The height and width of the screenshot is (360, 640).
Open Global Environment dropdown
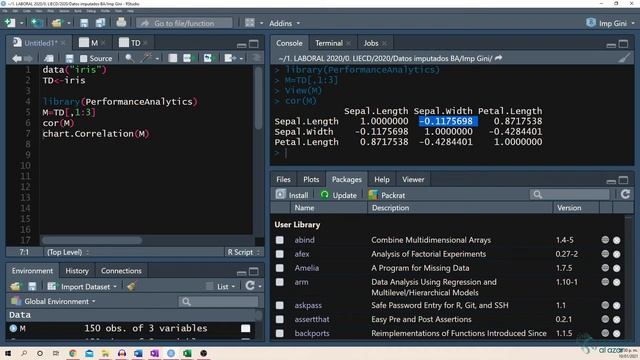tap(53, 301)
